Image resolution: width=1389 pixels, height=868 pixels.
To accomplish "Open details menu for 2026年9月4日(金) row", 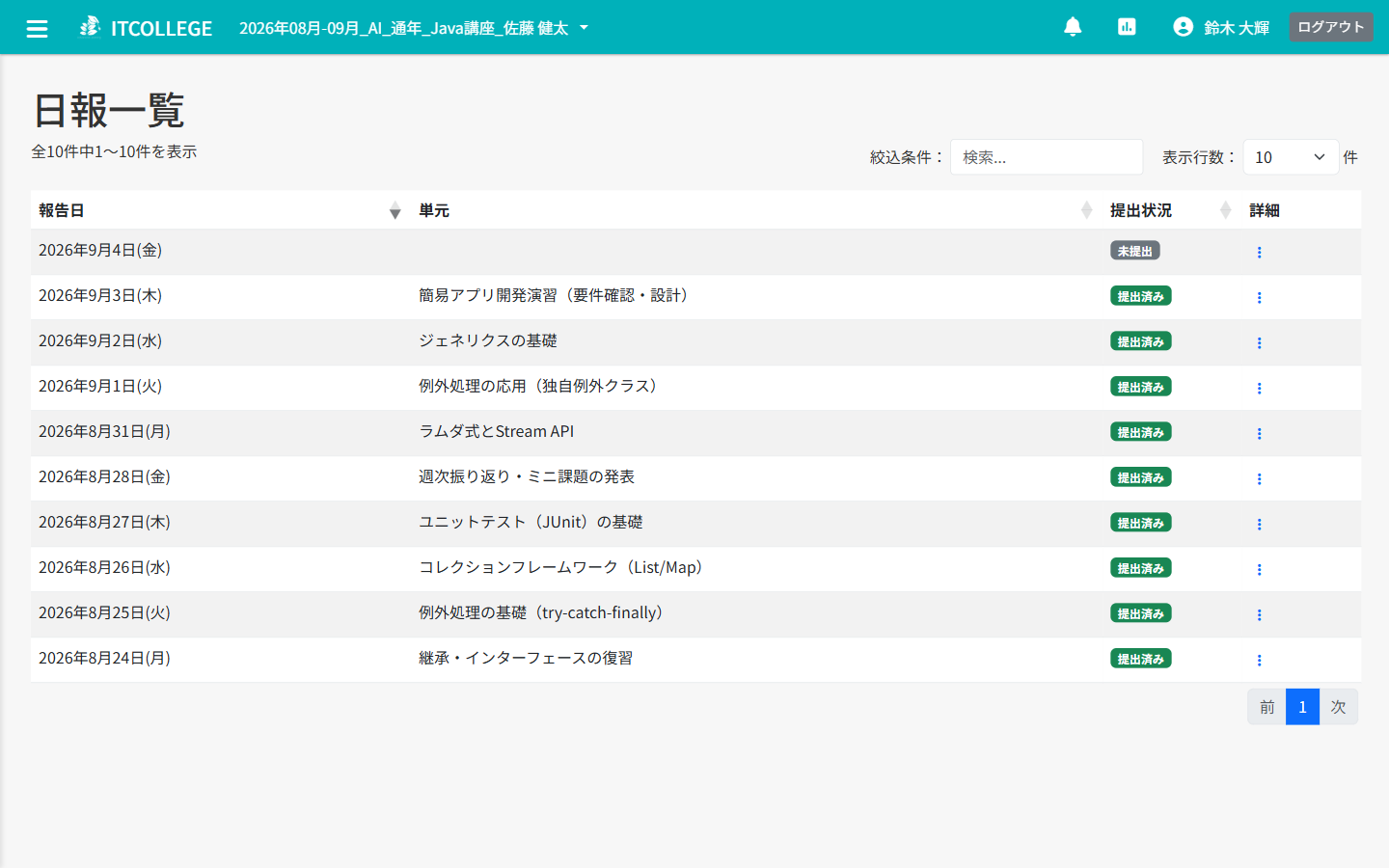I will click(x=1259, y=252).
